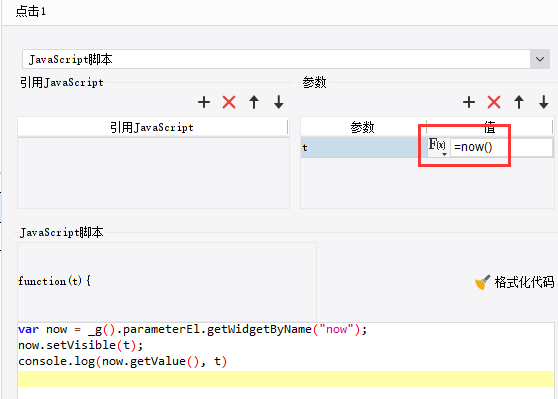Click the highlighted empty line in editor
This screenshot has width=558, height=399.
coord(286,379)
